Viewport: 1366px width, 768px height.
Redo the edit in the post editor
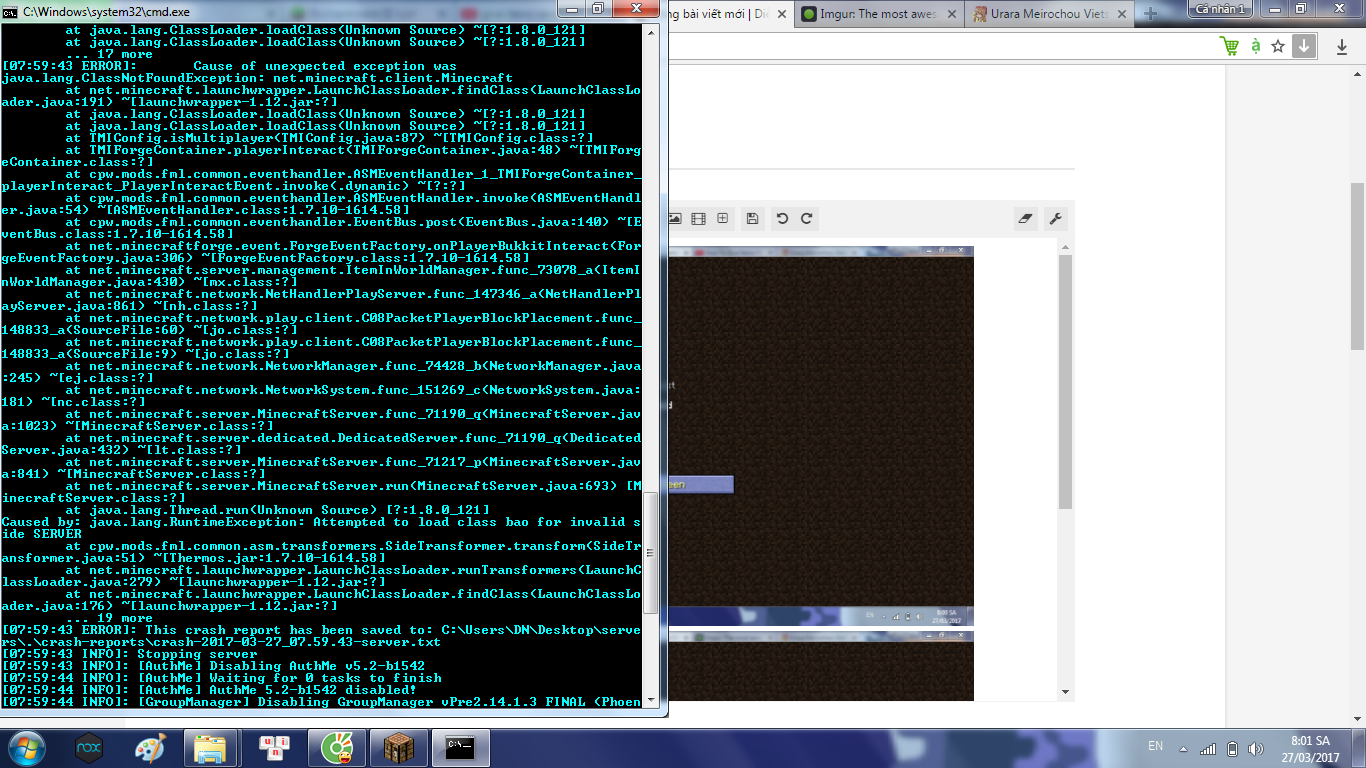click(806, 218)
